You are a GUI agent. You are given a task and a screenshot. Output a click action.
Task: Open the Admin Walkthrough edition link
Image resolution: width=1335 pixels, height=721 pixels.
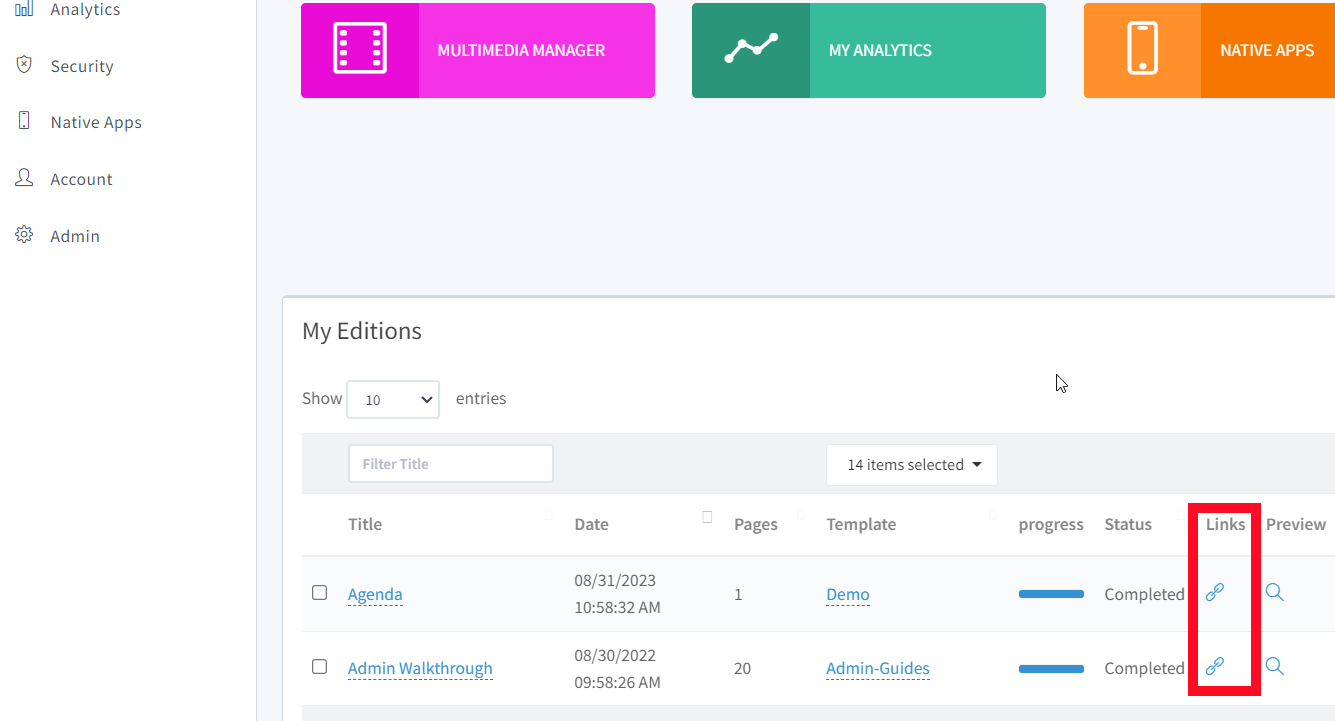tap(420, 668)
